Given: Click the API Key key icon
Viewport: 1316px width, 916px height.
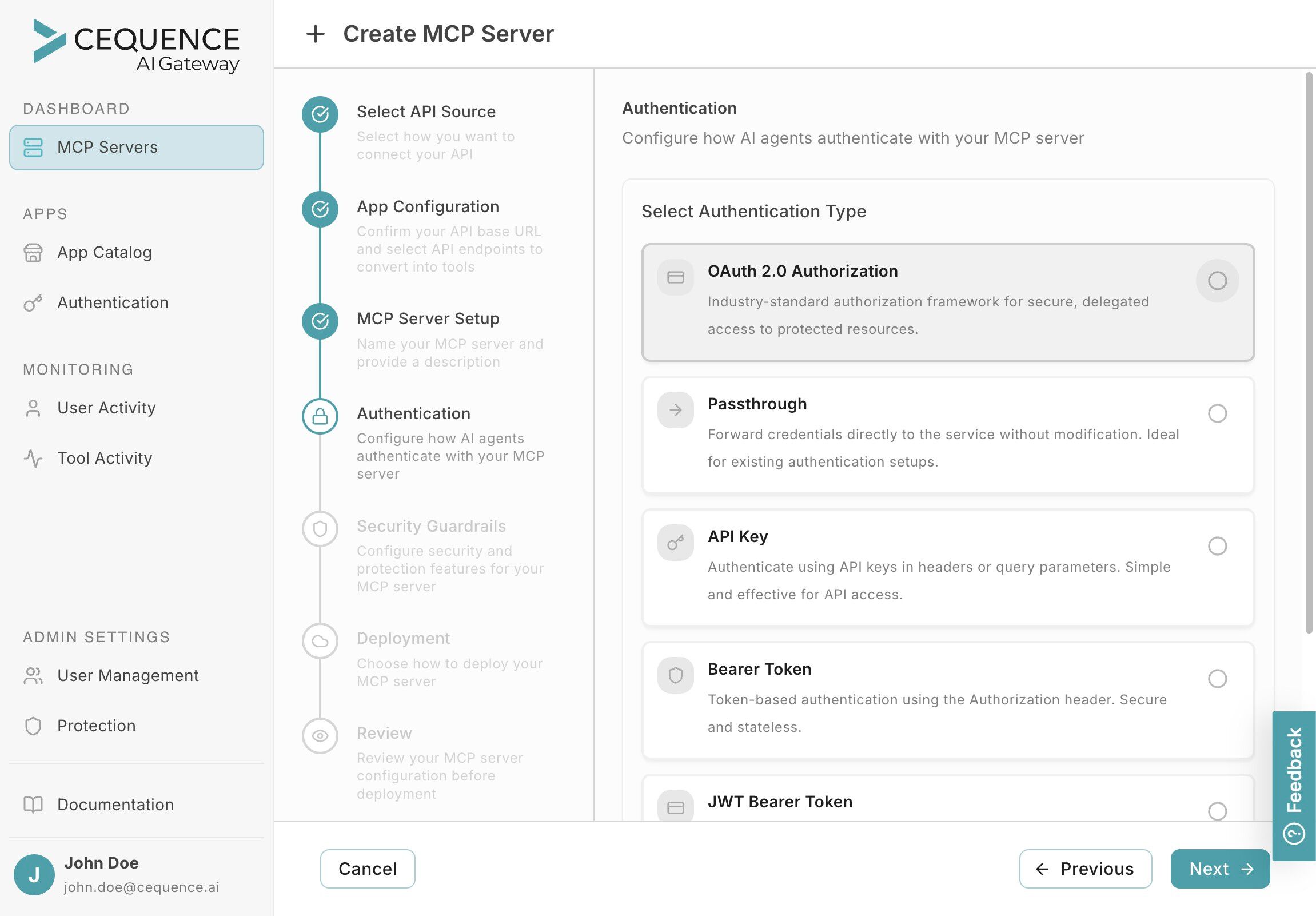Looking at the screenshot, I should tap(675, 542).
